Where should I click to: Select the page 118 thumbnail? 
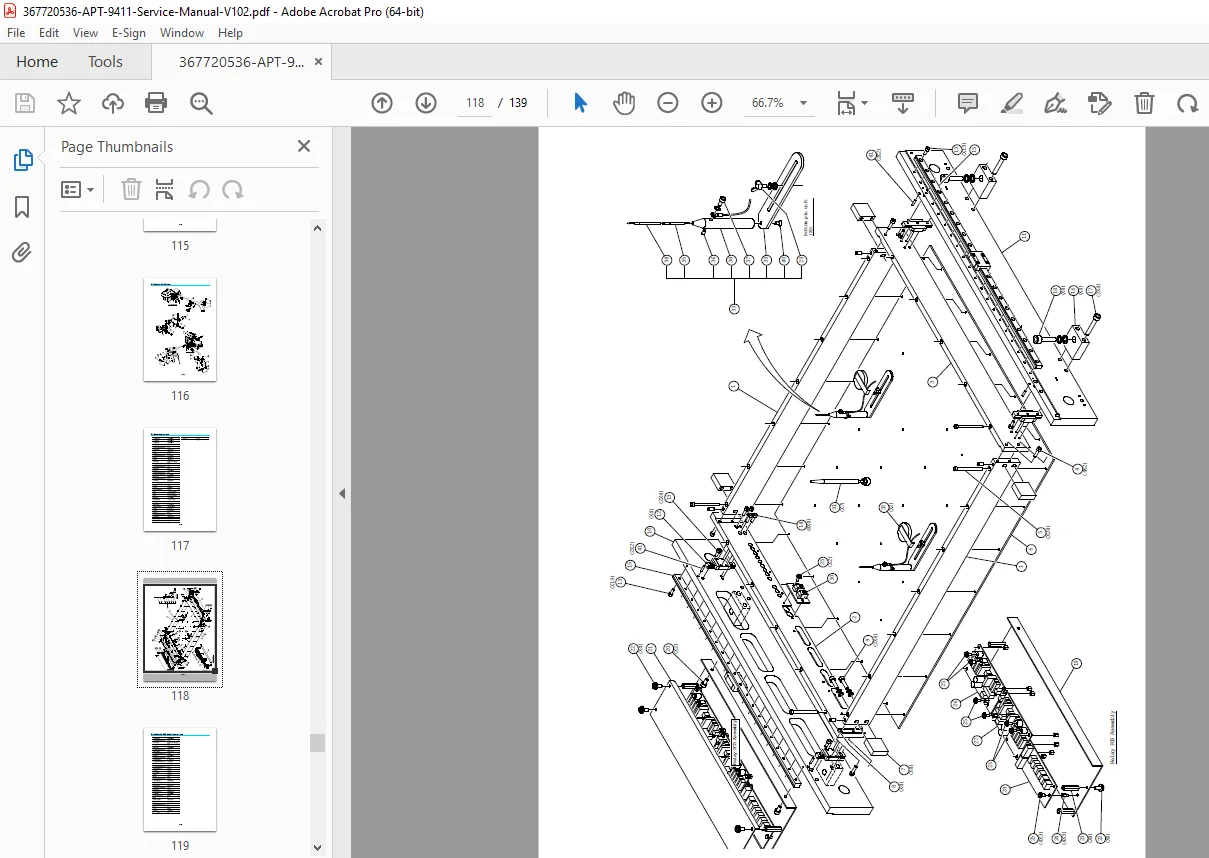180,630
